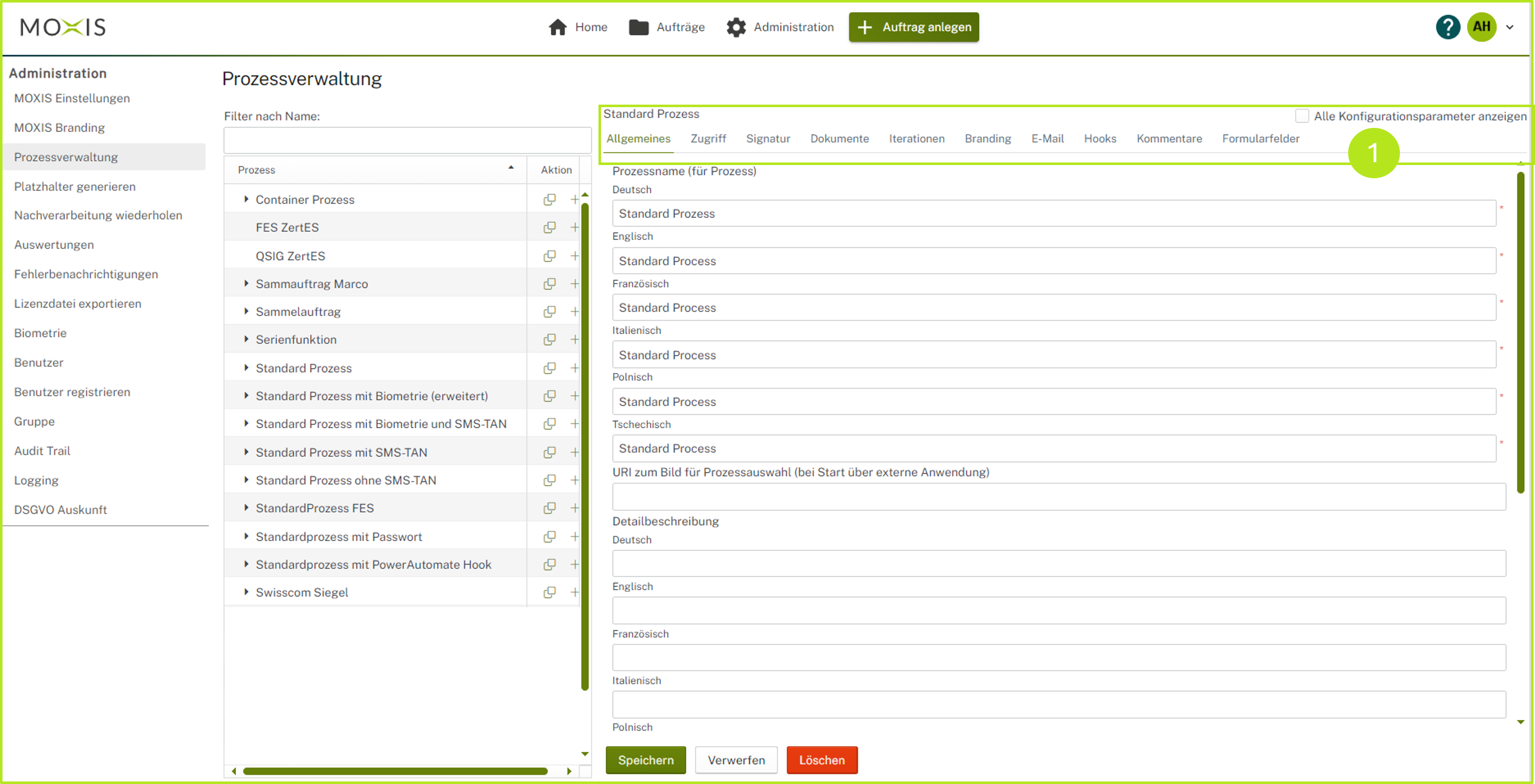Click copy icon for Standard Prozess mit SMS-TAN
Viewport: 1535px width, 784px height.
(x=550, y=452)
